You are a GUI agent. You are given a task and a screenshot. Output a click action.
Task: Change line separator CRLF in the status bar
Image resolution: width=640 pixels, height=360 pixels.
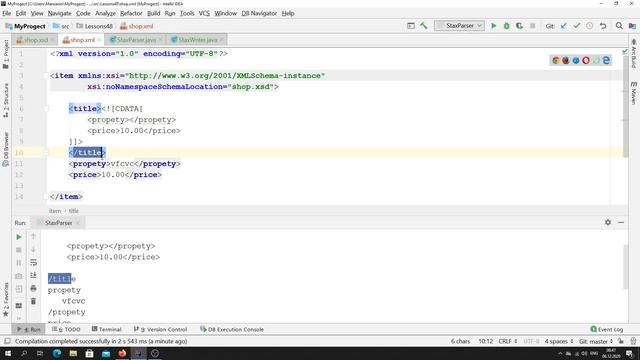click(508, 341)
